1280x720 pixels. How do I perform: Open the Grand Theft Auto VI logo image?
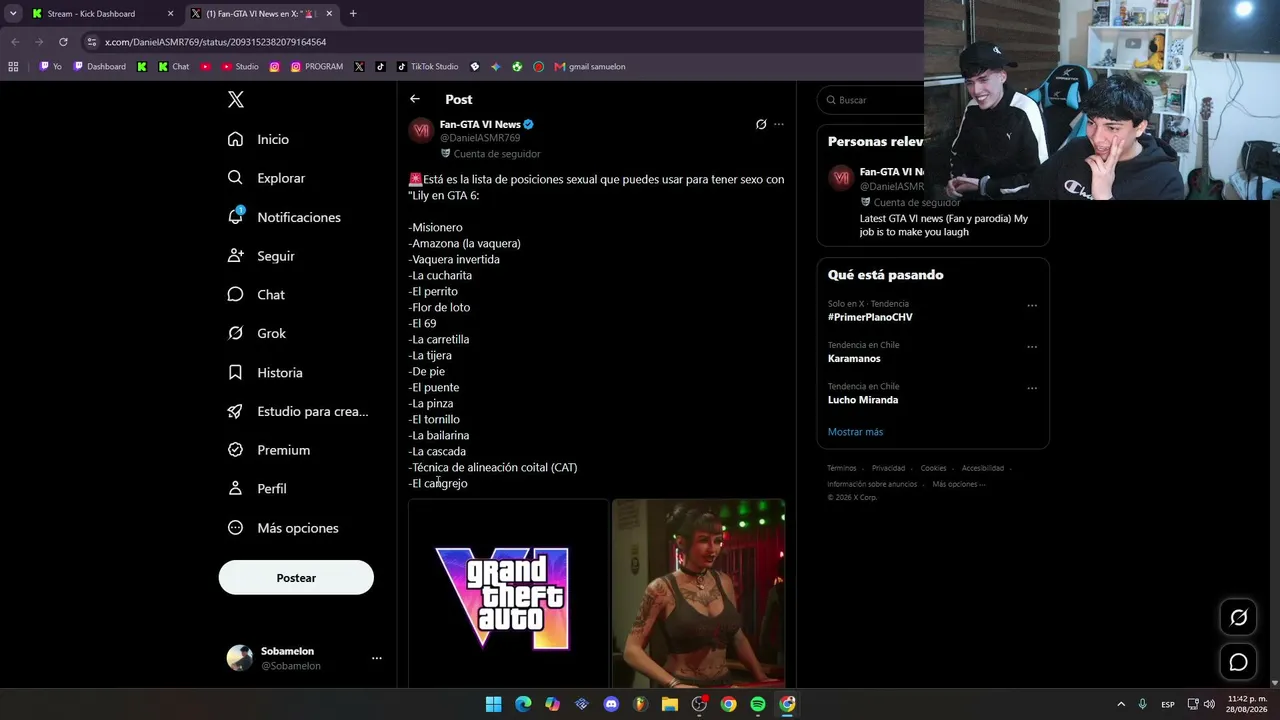[x=508, y=594]
